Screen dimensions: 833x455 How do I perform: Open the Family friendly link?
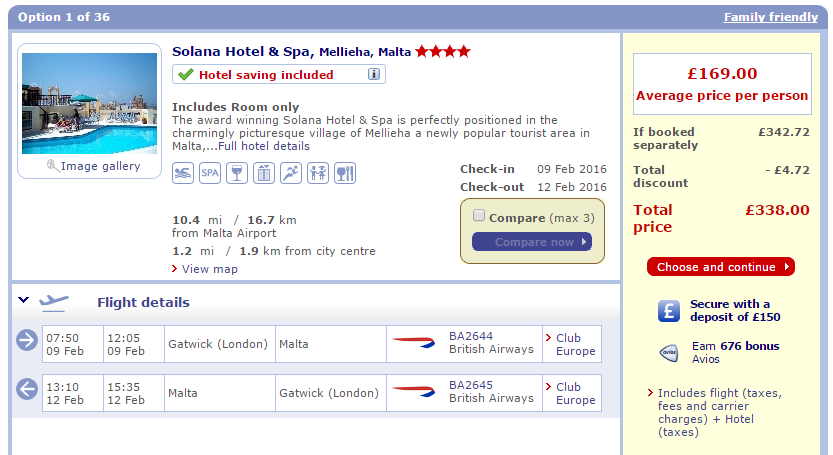pos(771,17)
